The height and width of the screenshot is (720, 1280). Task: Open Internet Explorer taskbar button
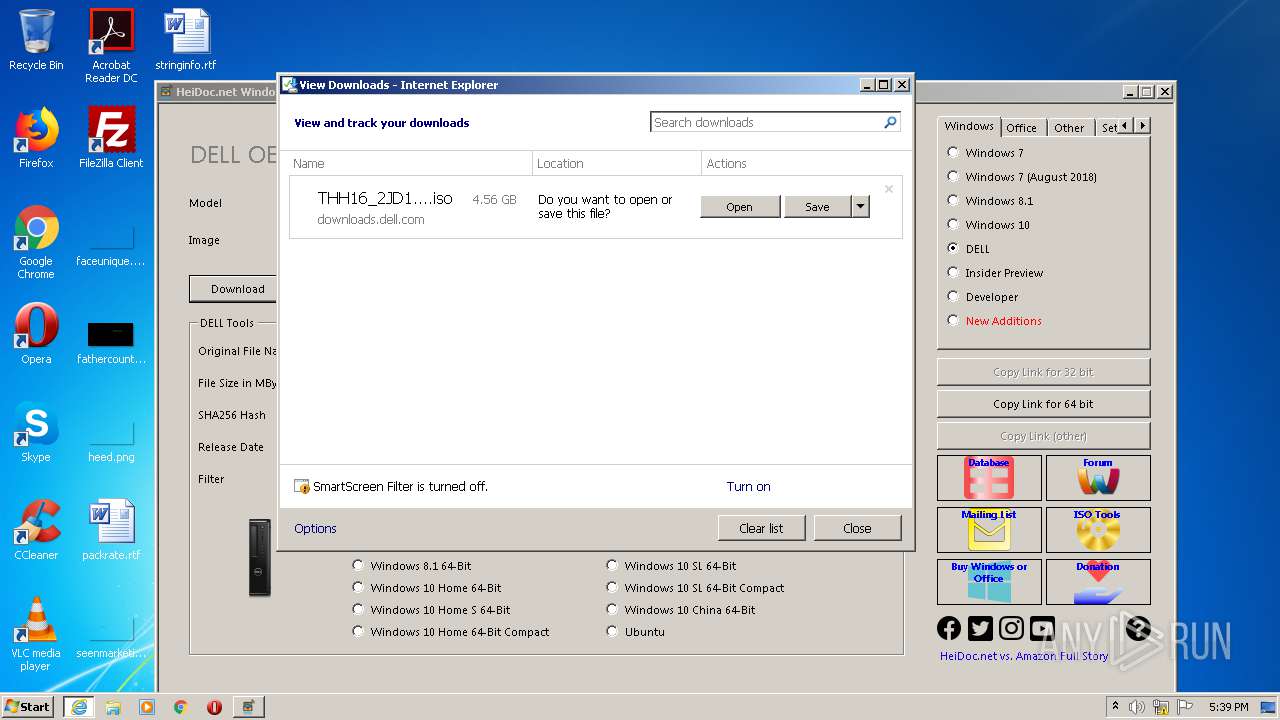pos(78,707)
